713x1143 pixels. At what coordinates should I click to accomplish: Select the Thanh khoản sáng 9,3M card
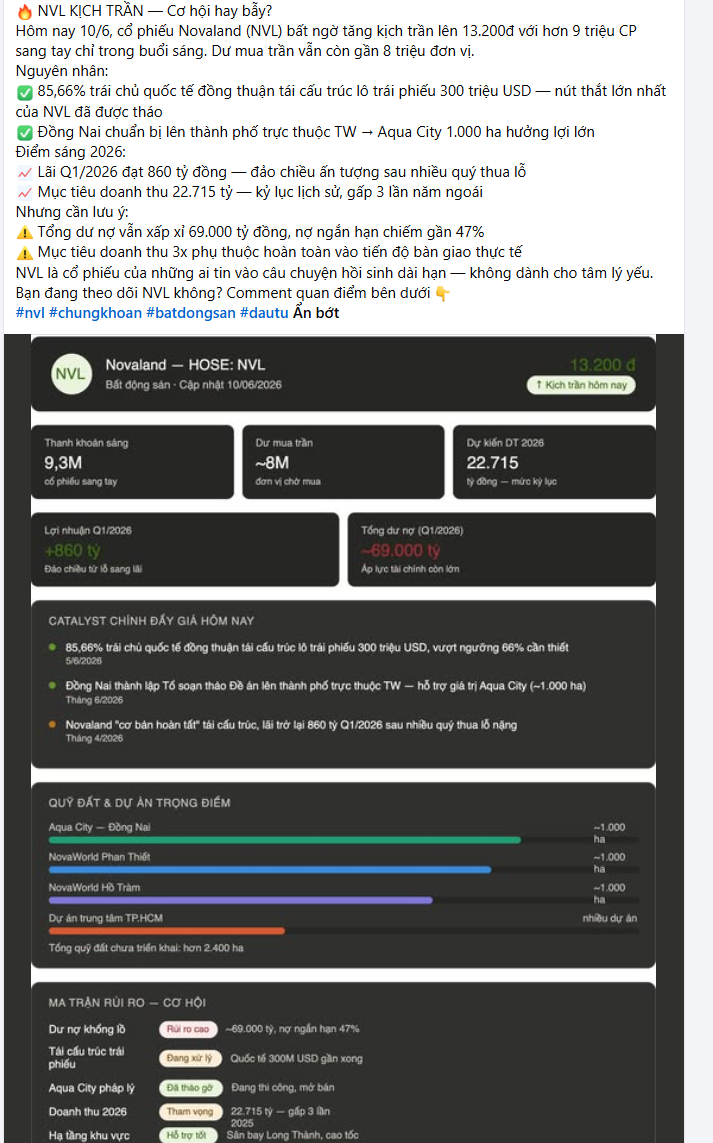pos(132,462)
